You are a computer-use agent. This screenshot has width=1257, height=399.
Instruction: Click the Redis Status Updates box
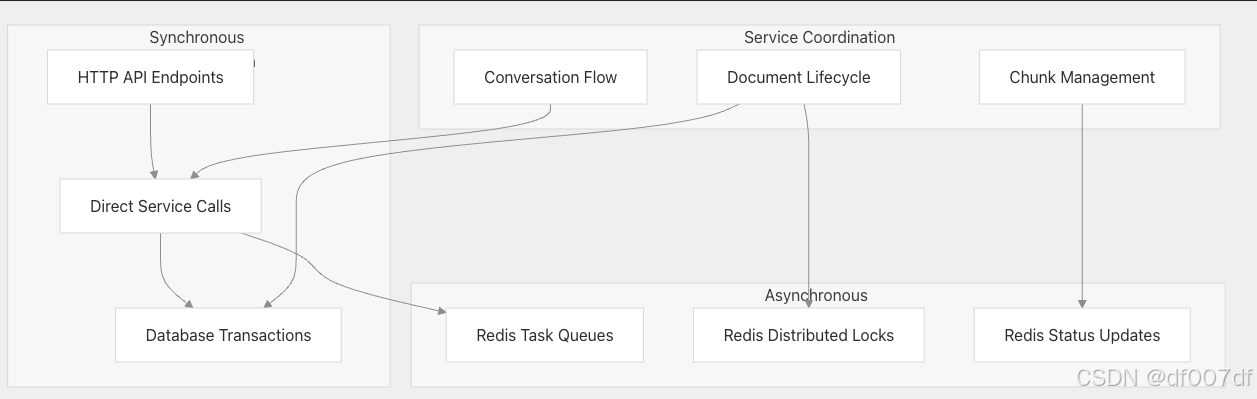tap(1082, 335)
